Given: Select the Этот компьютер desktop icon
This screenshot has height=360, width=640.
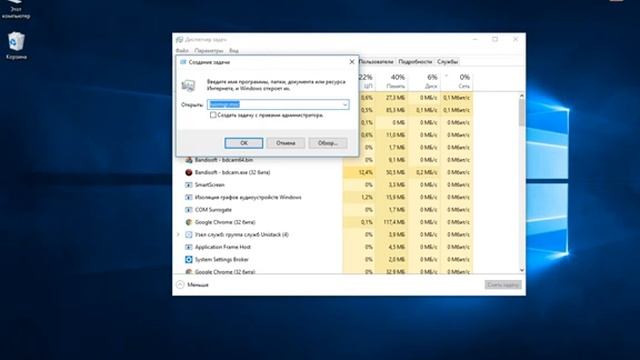Looking at the screenshot, I should coord(16,9).
